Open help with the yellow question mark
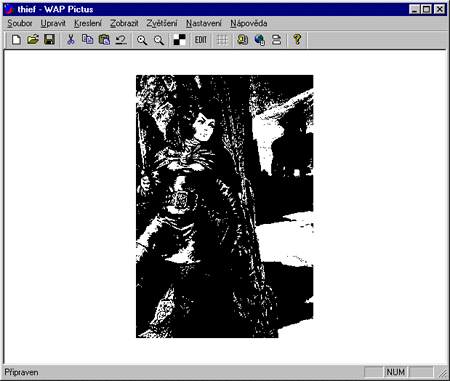This screenshot has width=450, height=381. (x=297, y=40)
